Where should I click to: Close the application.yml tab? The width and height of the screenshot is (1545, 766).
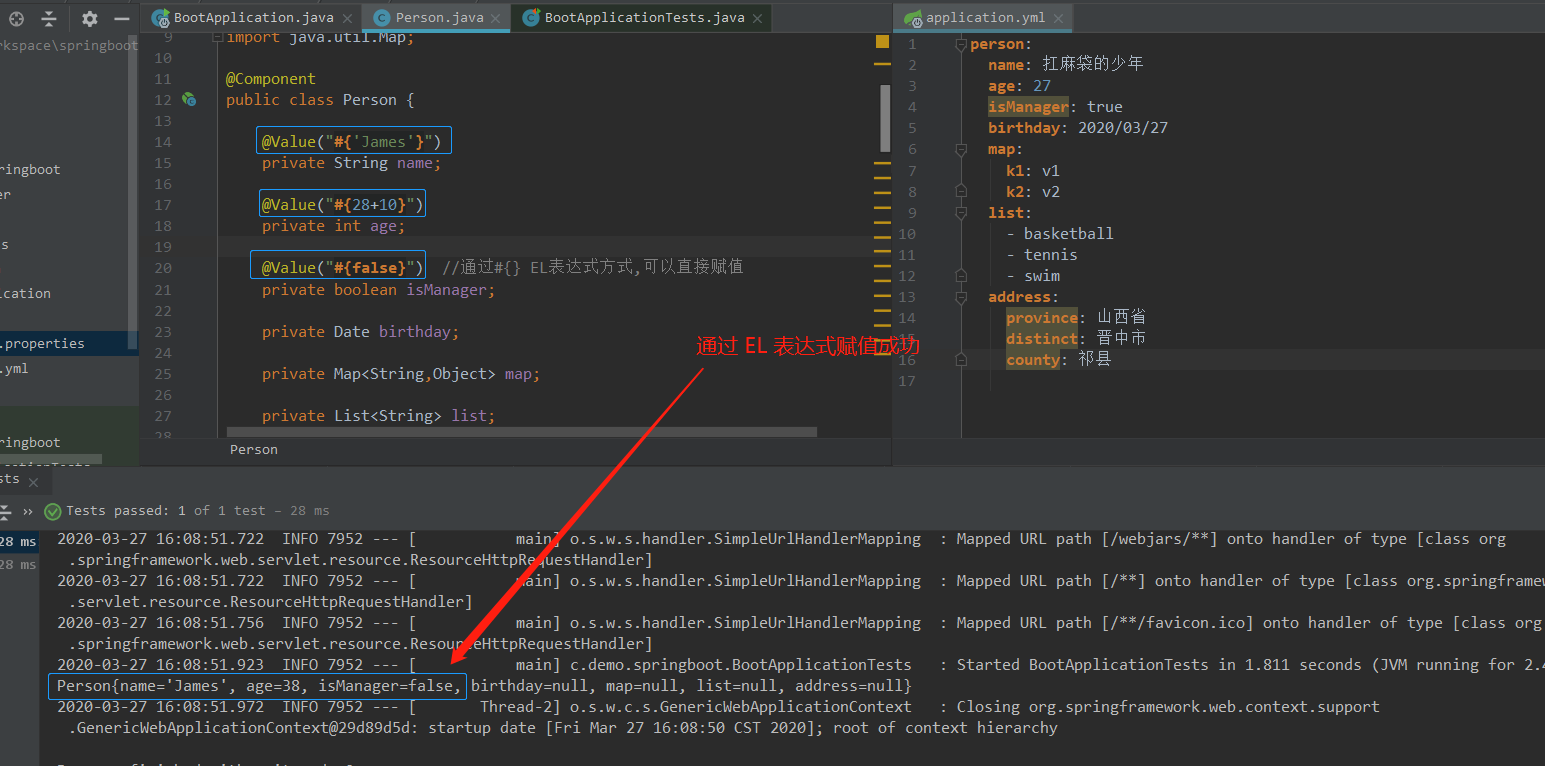pyautogui.click(x=1059, y=18)
